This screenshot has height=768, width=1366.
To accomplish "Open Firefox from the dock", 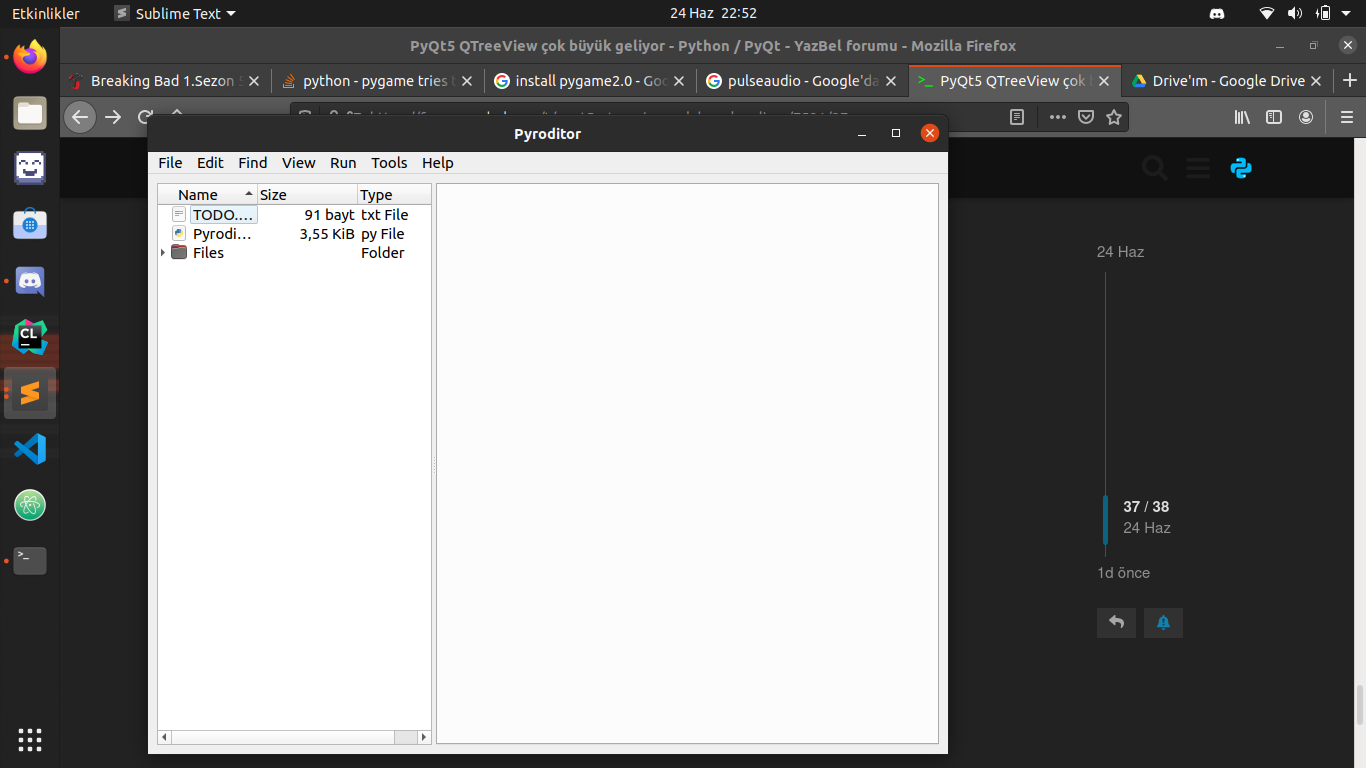I will [30, 57].
